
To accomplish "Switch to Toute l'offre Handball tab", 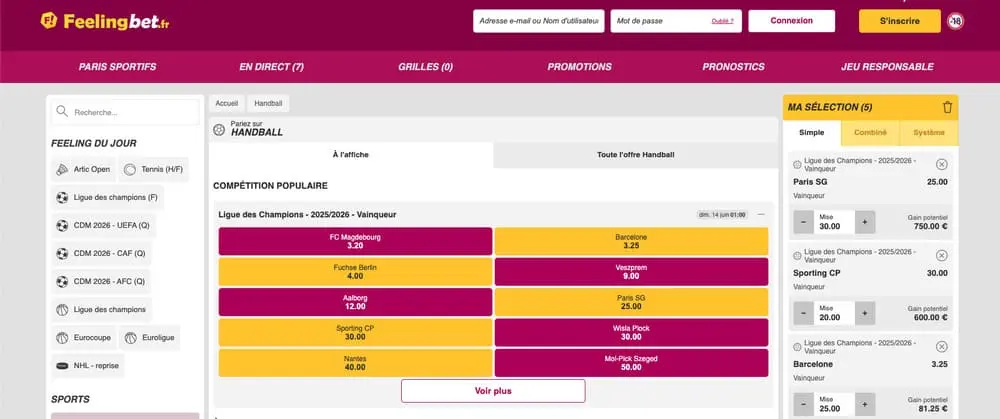I will click(x=635, y=155).
